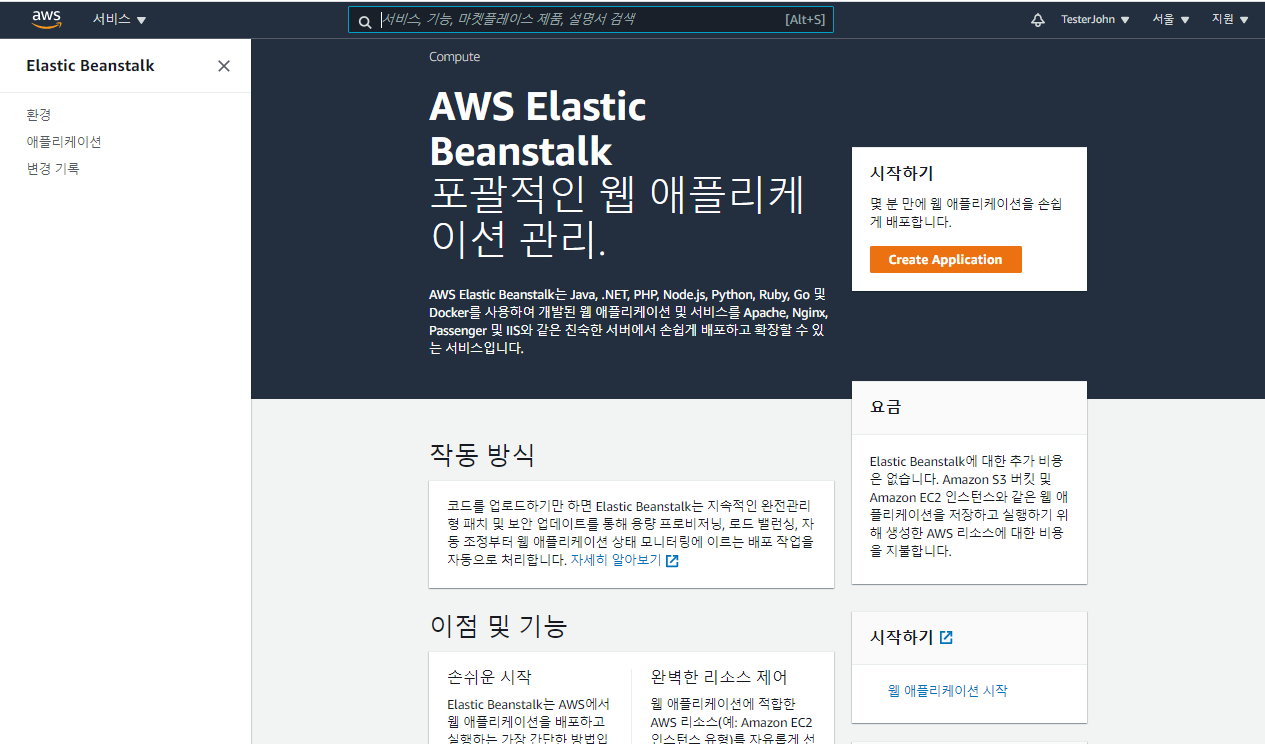
Task: Click the Elastic Beanstalk sidebar title
Action: point(90,66)
